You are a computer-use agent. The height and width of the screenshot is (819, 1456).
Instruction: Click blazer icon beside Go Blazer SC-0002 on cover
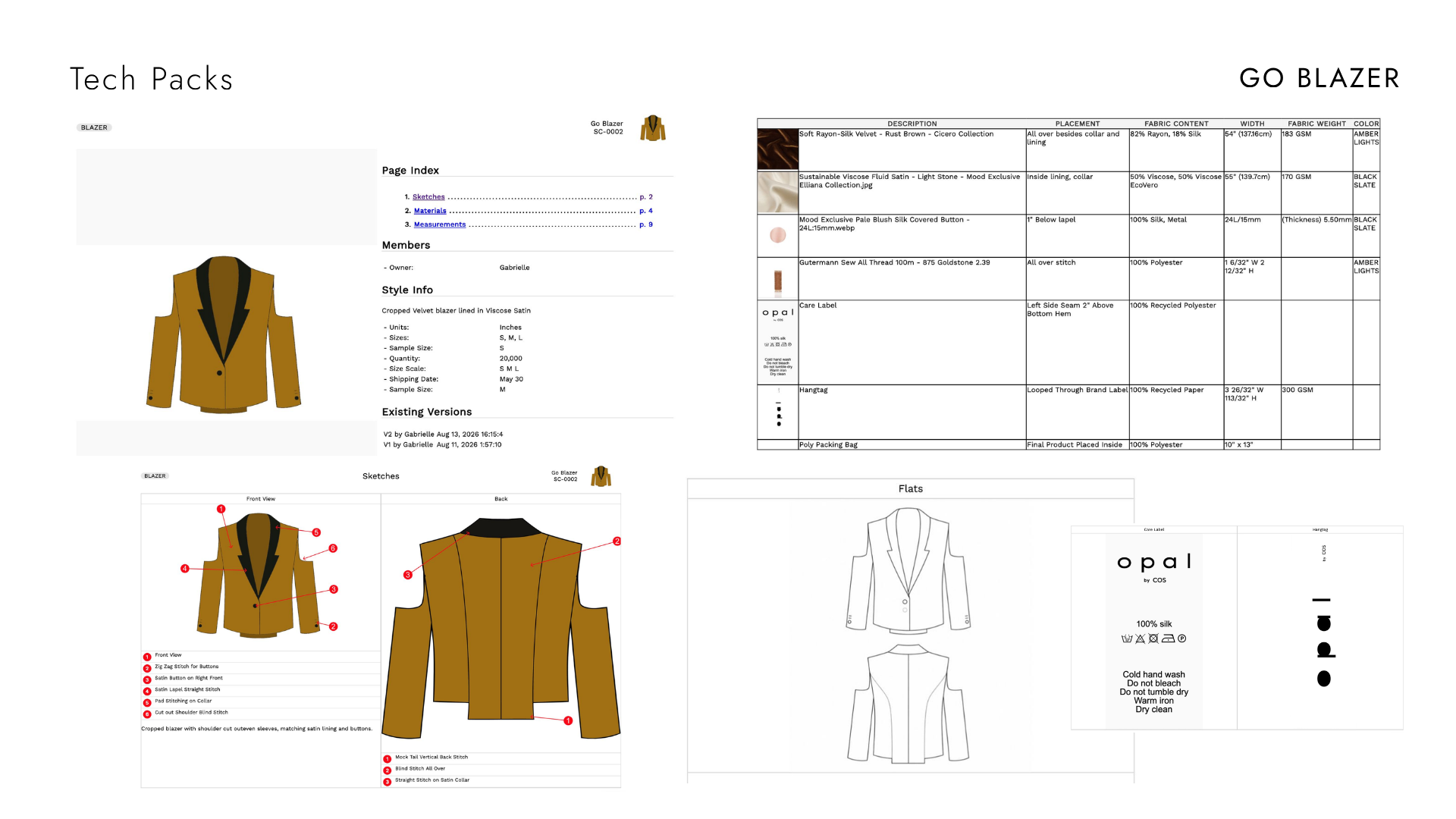[653, 128]
